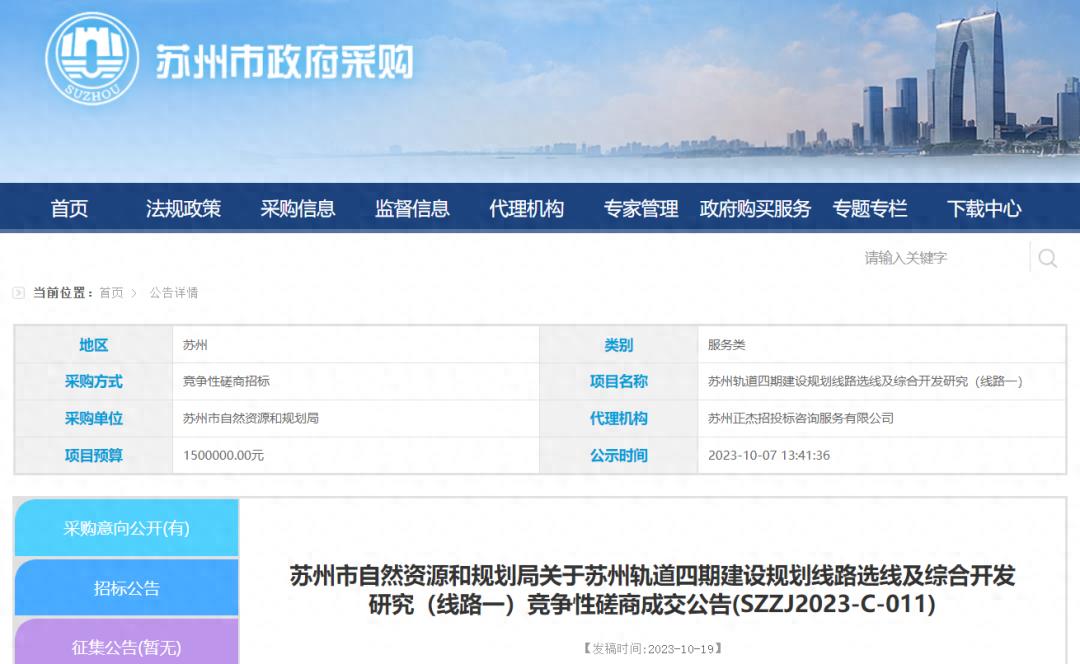
Task: Click the publish time 2023-10-07 13:41:36
Action: (x=769, y=455)
